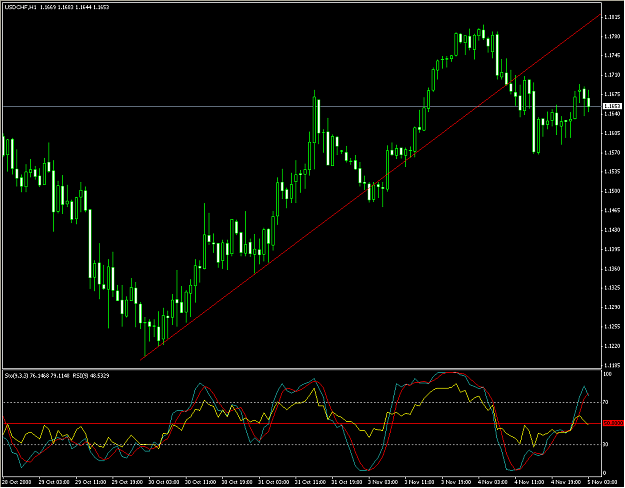The image size is (625, 488).
Task: Click the time axis label 4 Nov 19:00
Action: [566, 482]
